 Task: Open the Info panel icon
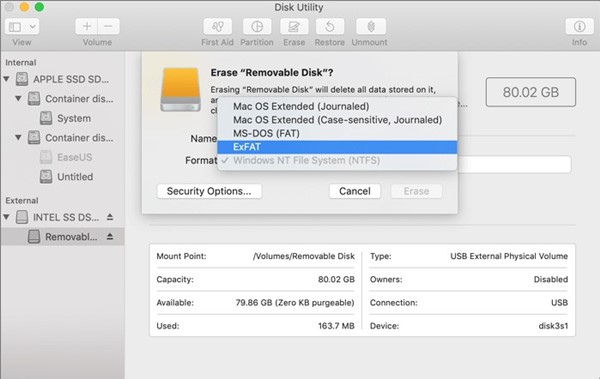[579, 27]
